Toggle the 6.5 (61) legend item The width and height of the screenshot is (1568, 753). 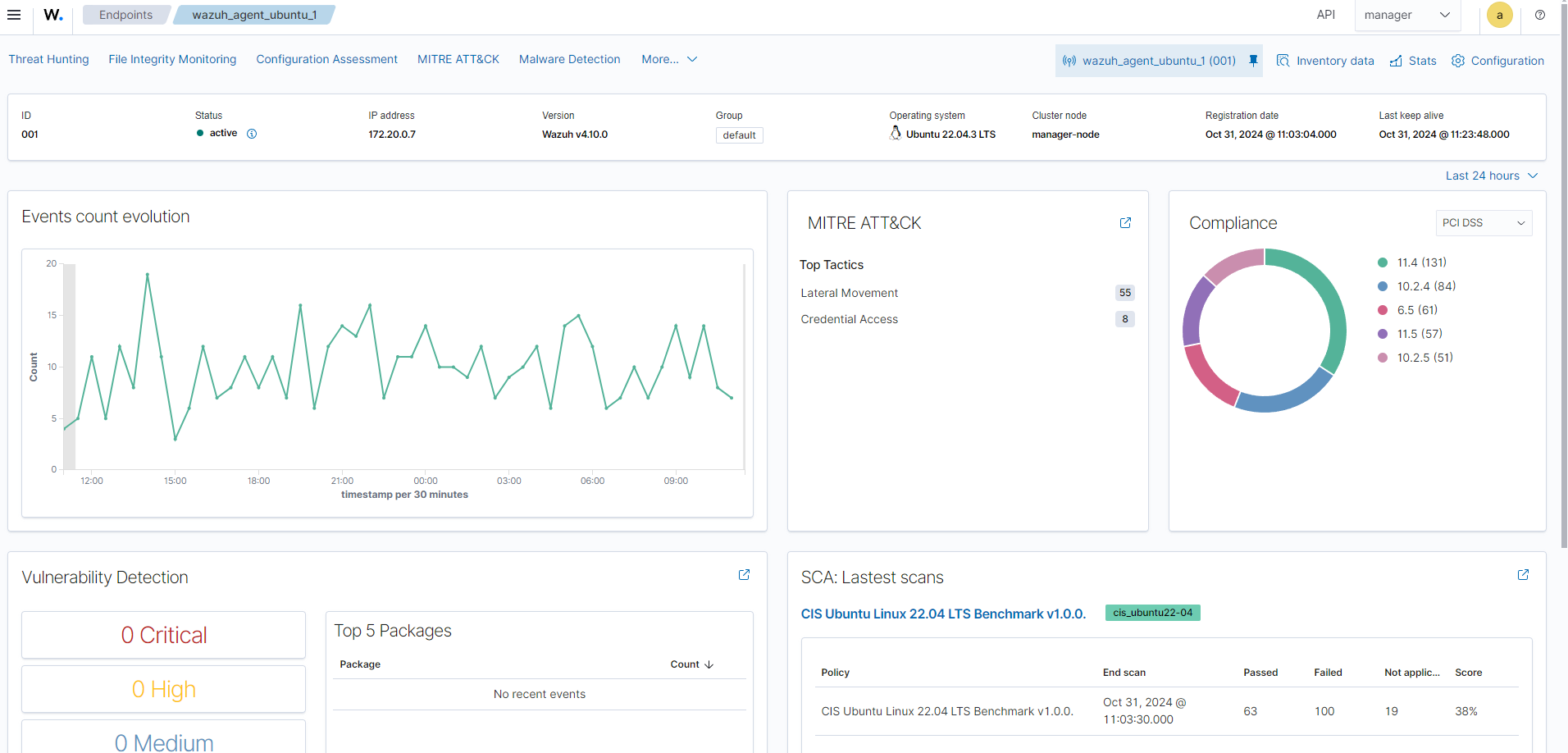[x=1417, y=310]
